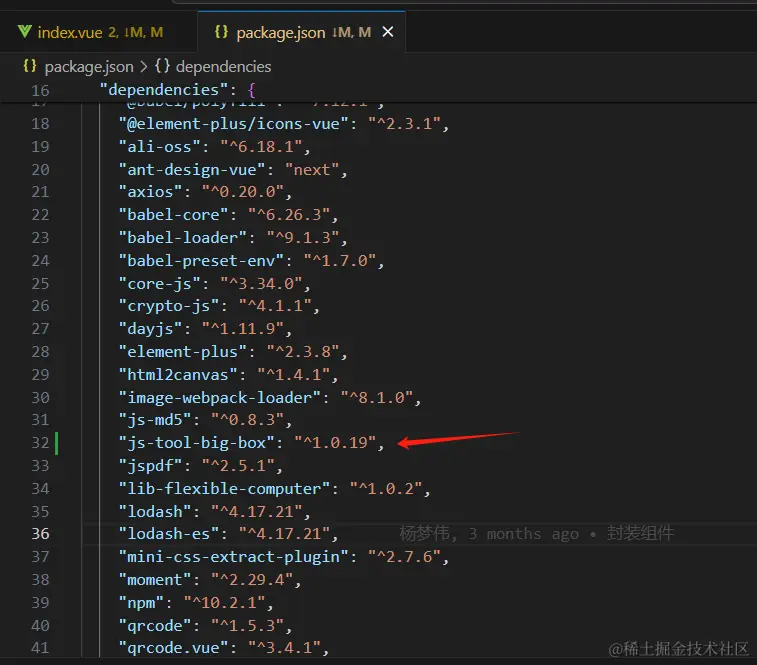Click the "ant-design-vue" key text
Image resolution: width=757 pixels, height=665 pixels.
192,170
